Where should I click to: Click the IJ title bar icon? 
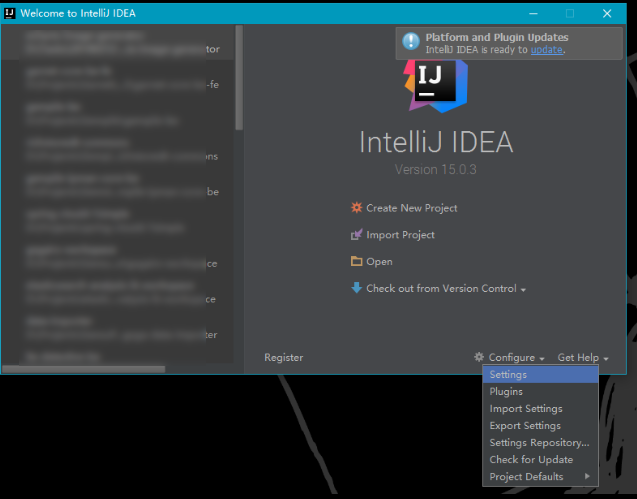[x=9, y=13]
